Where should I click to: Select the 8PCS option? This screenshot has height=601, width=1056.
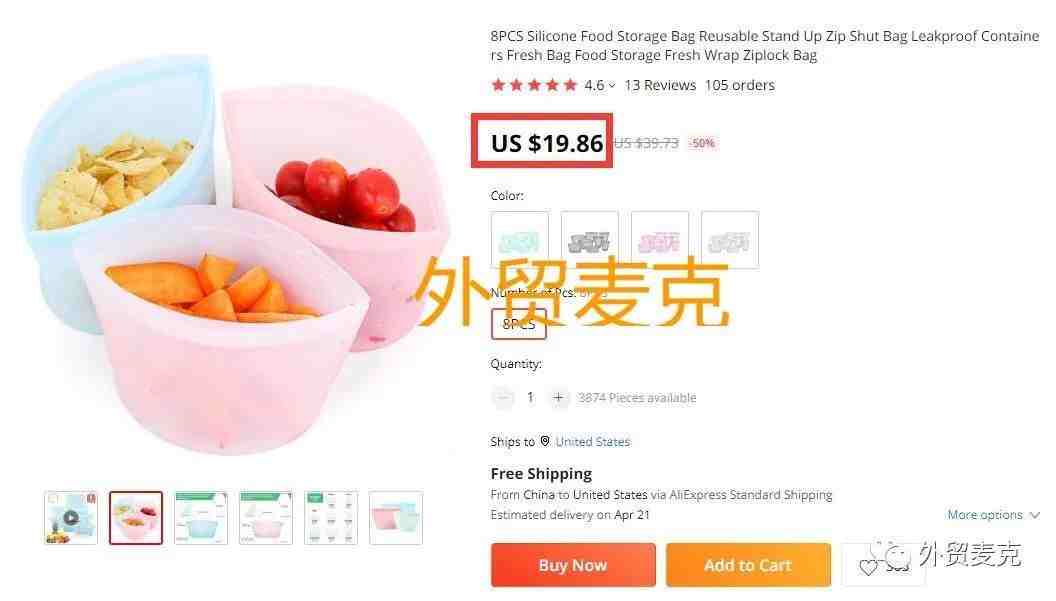coord(519,324)
